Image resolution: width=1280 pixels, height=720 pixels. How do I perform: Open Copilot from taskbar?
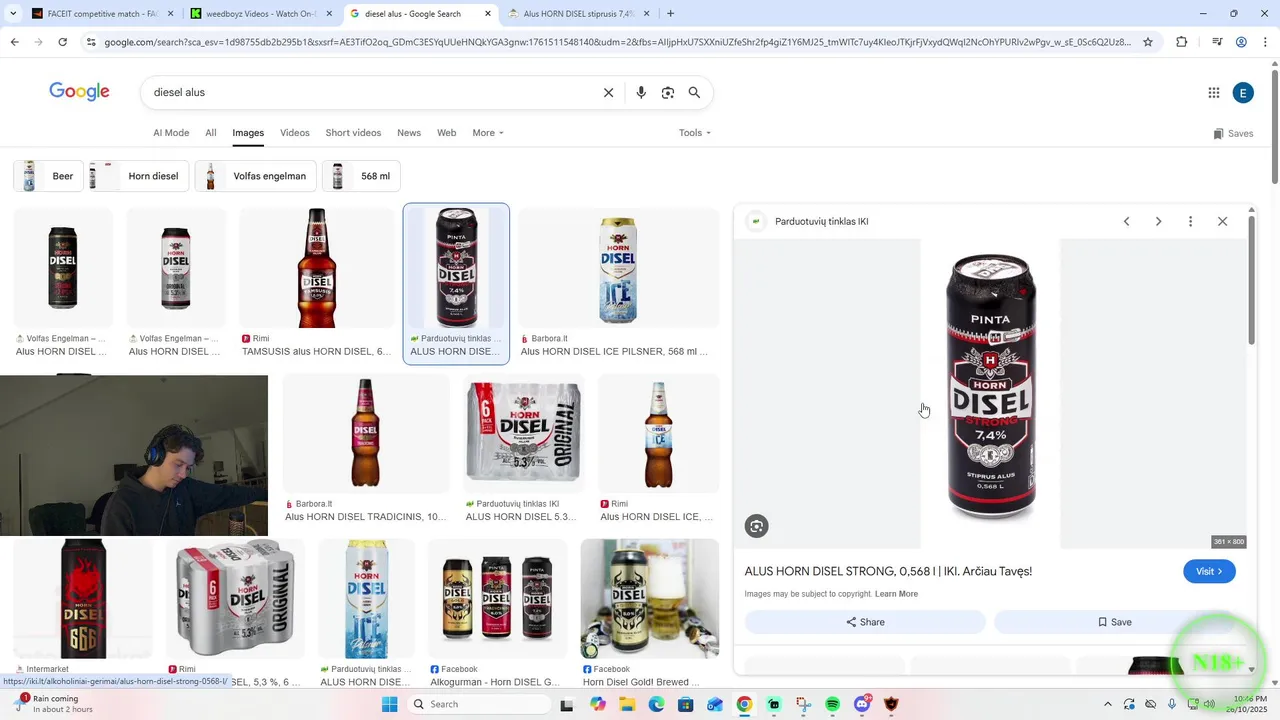[x=598, y=704]
